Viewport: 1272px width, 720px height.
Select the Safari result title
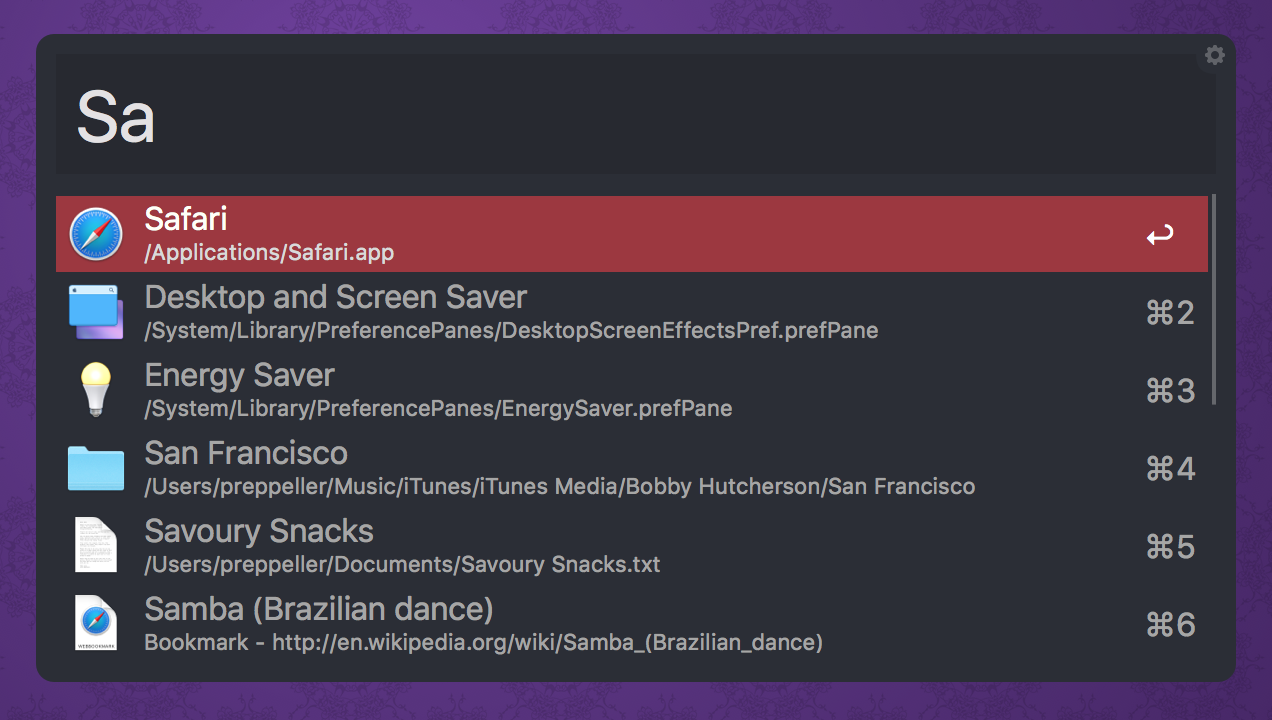tap(186, 219)
